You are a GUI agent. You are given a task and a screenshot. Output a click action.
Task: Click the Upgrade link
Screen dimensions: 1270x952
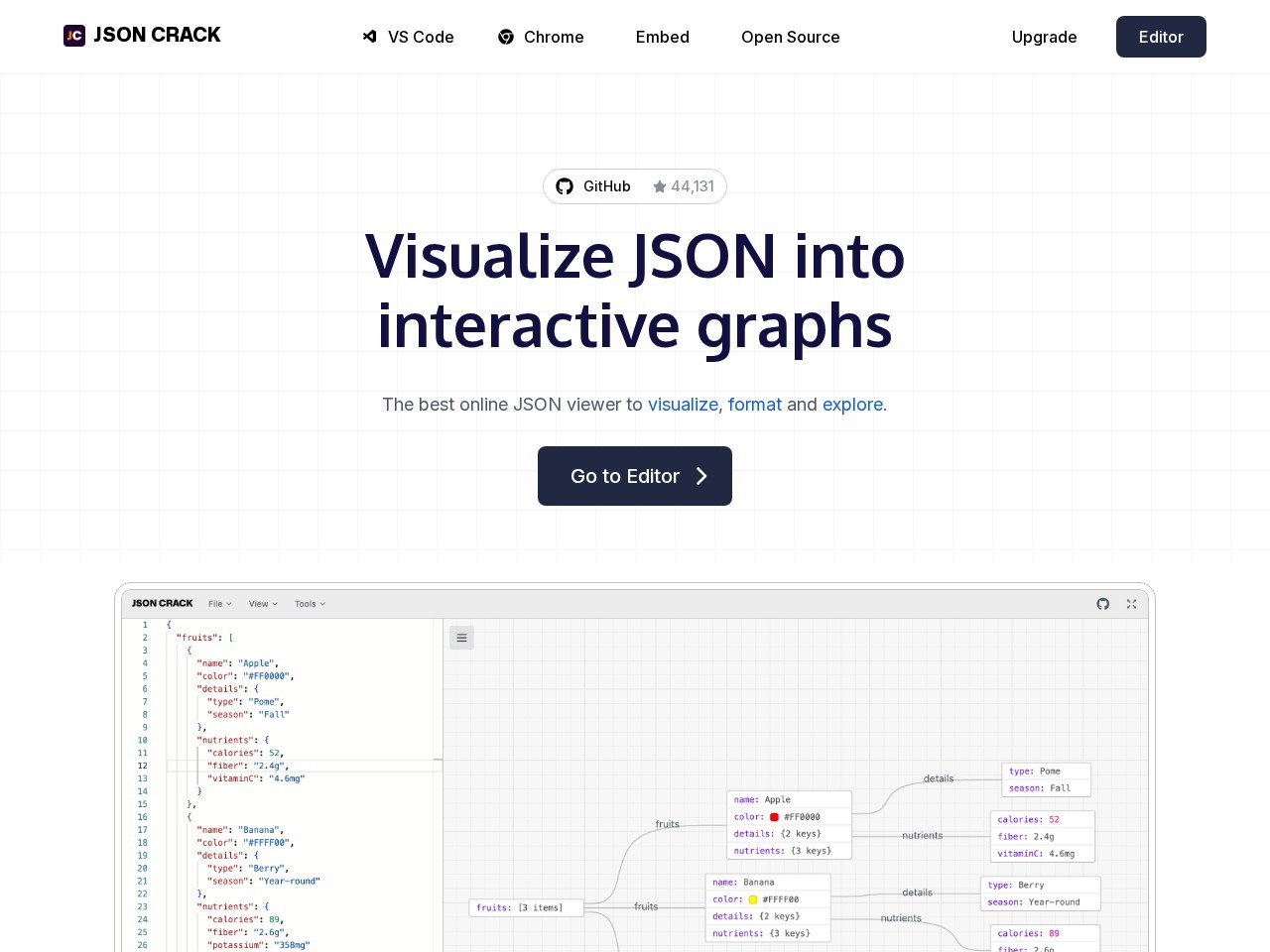[1045, 37]
